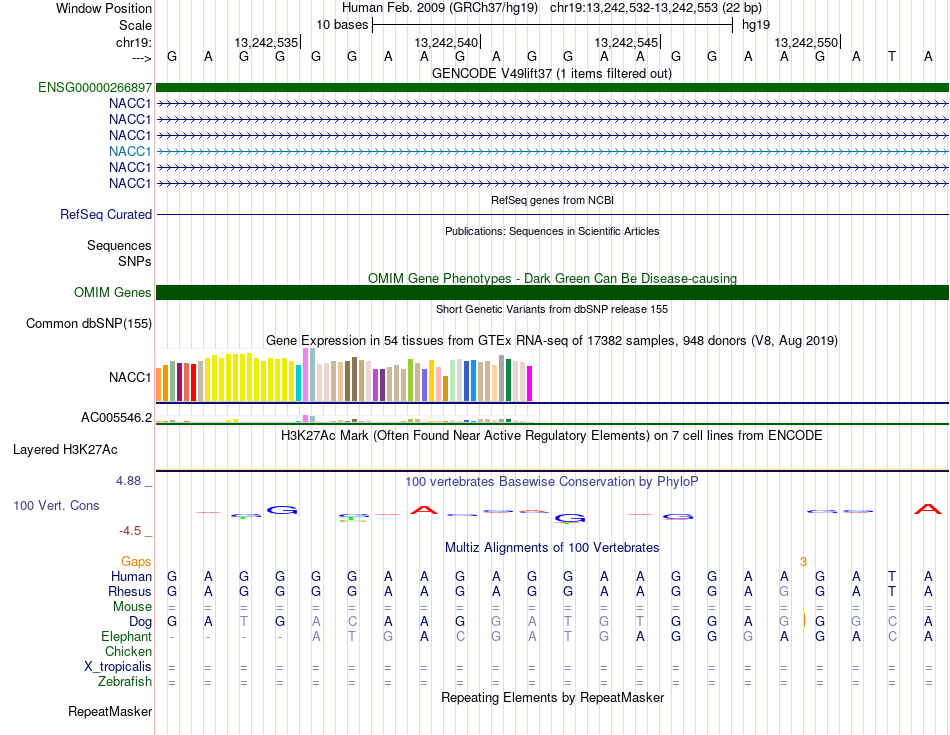Click the ENSG00000266897 track label

(x=95, y=88)
